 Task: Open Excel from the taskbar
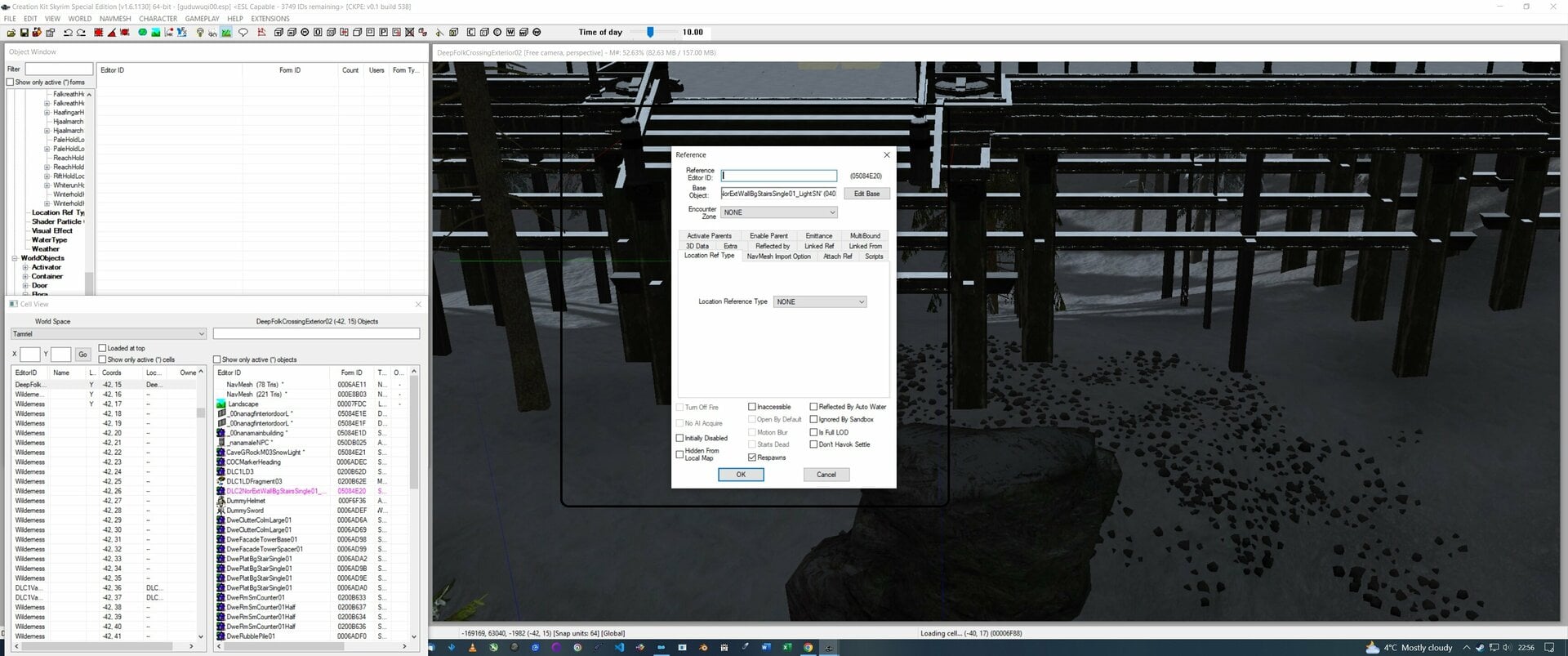(x=787, y=648)
